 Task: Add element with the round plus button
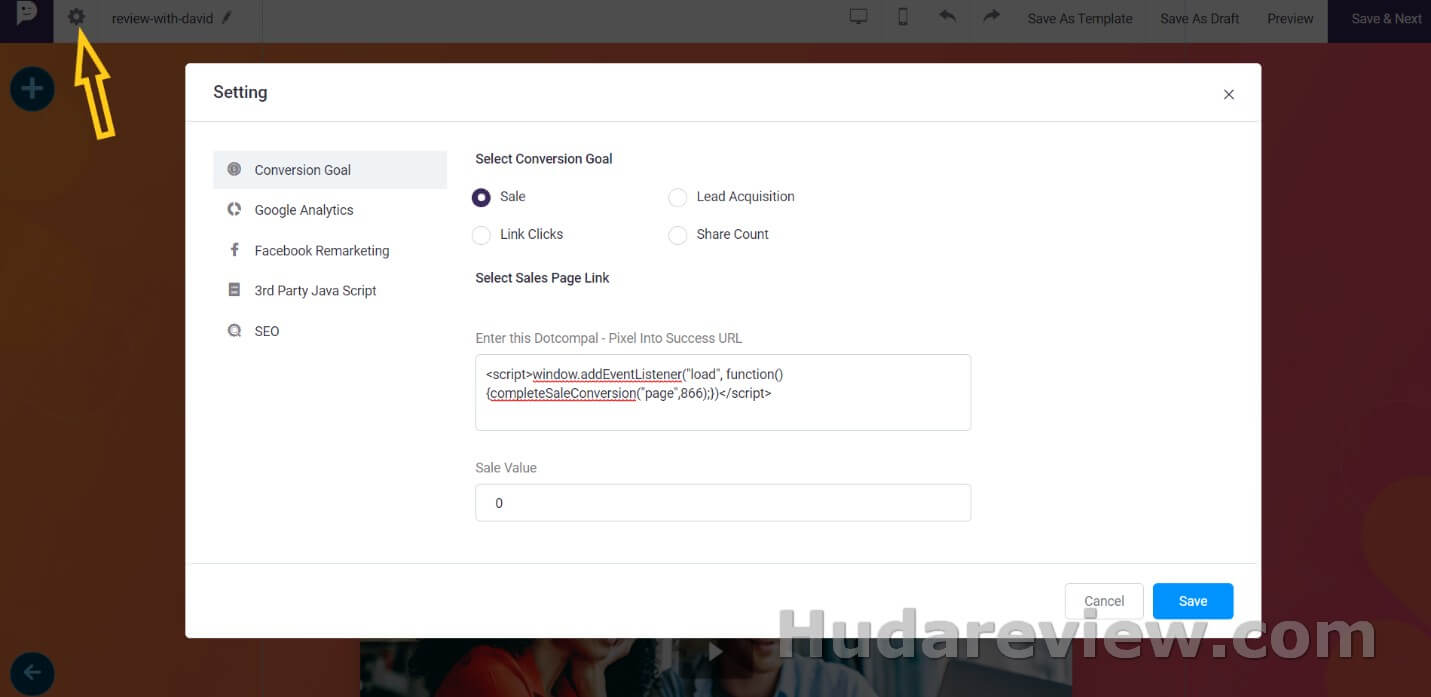[32, 89]
